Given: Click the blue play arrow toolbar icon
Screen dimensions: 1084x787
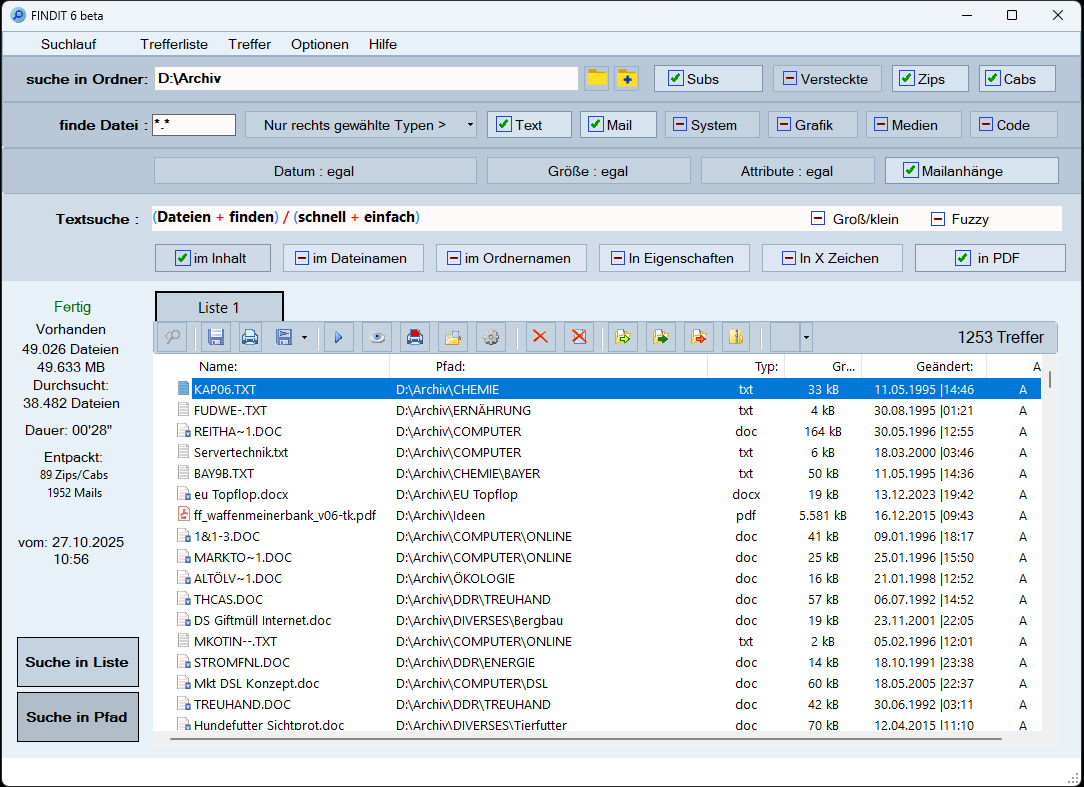Looking at the screenshot, I should (x=338, y=338).
